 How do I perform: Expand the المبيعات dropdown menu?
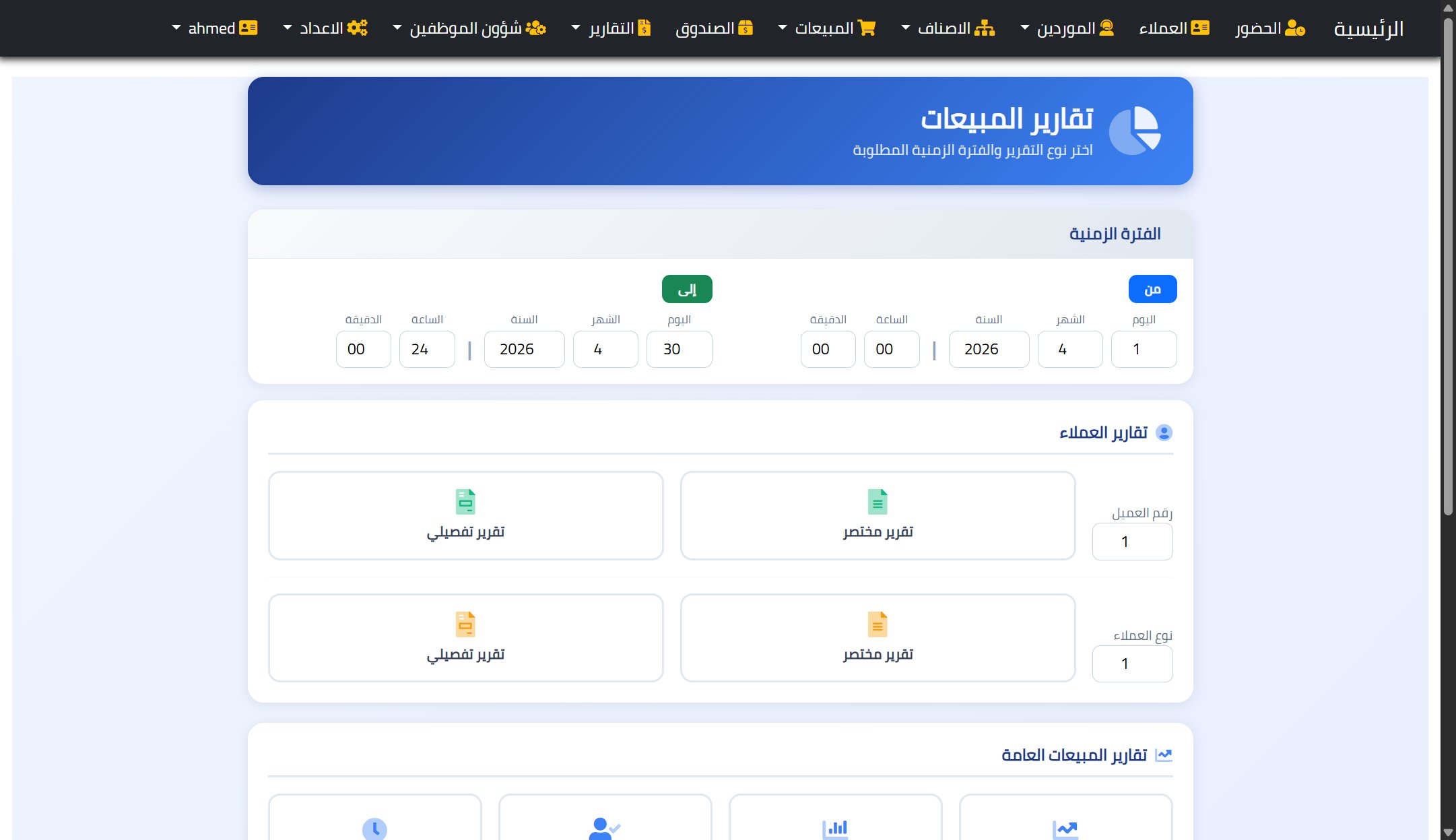coord(827,28)
